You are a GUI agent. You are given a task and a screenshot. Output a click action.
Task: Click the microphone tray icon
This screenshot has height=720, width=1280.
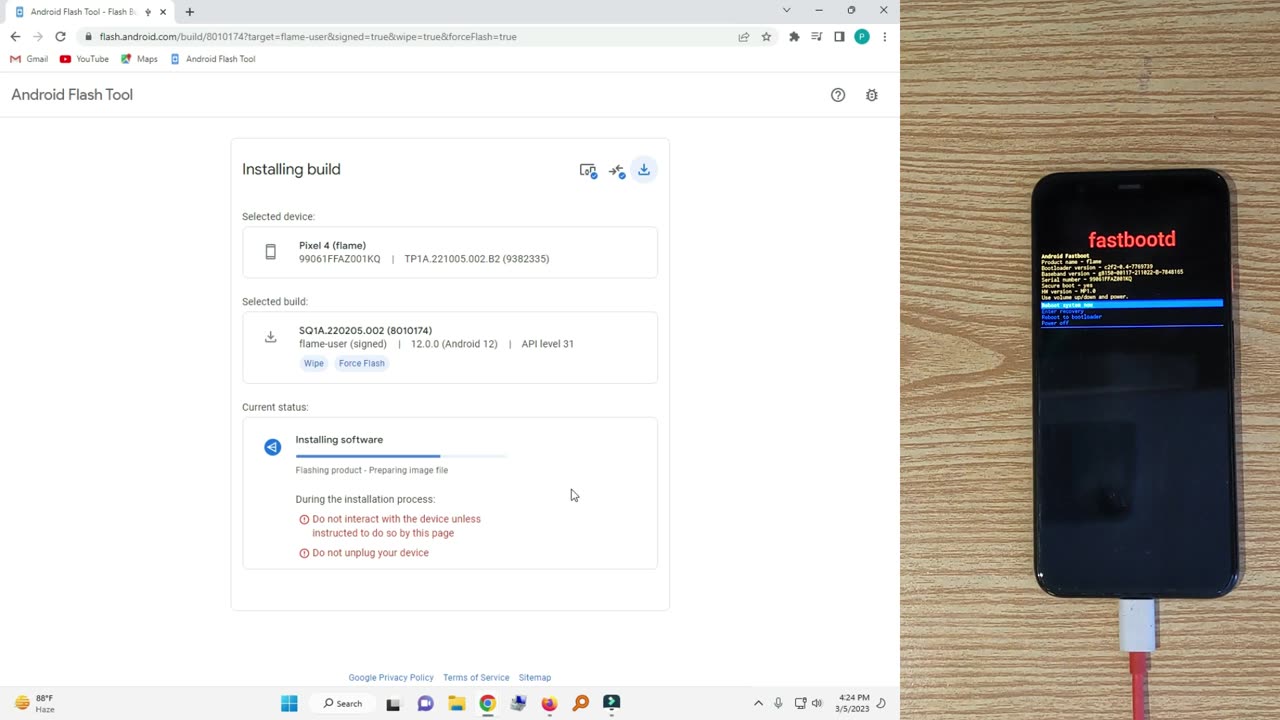click(x=778, y=703)
